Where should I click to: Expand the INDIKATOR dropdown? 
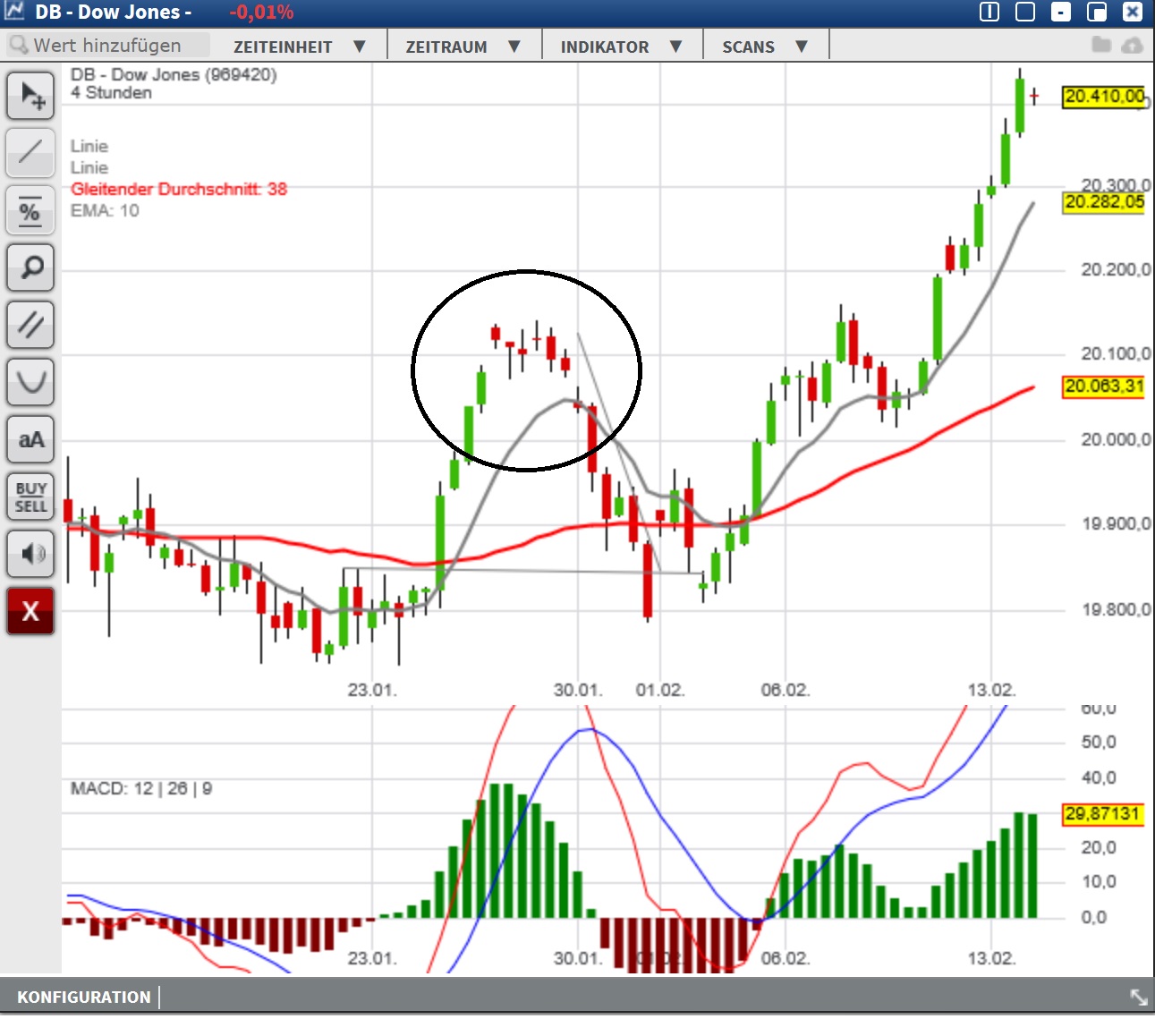(622, 46)
